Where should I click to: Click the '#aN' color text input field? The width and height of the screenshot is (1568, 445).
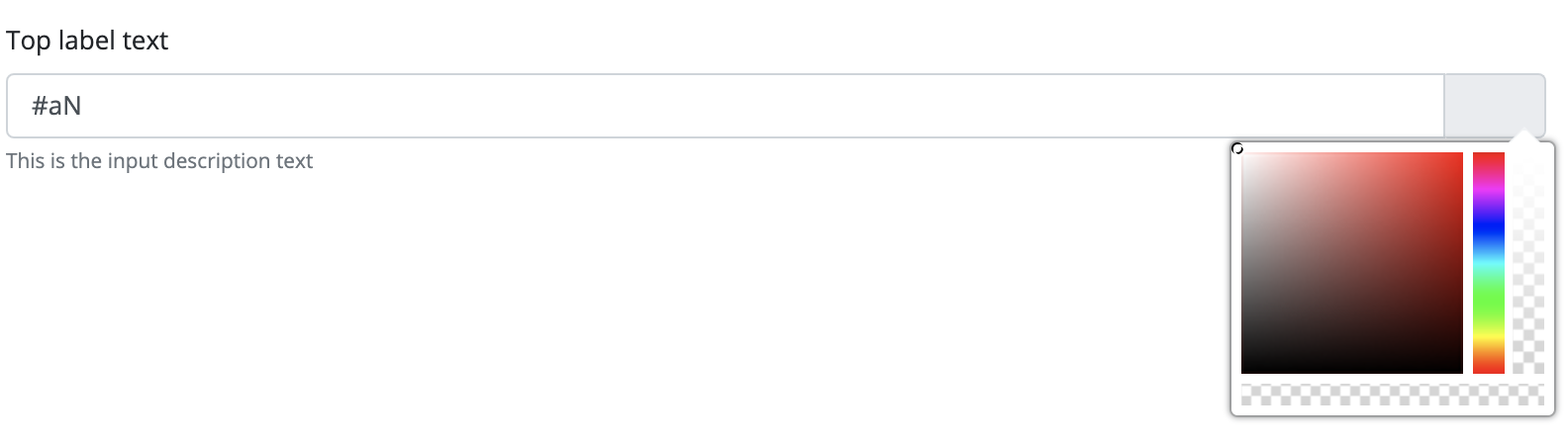(726, 106)
